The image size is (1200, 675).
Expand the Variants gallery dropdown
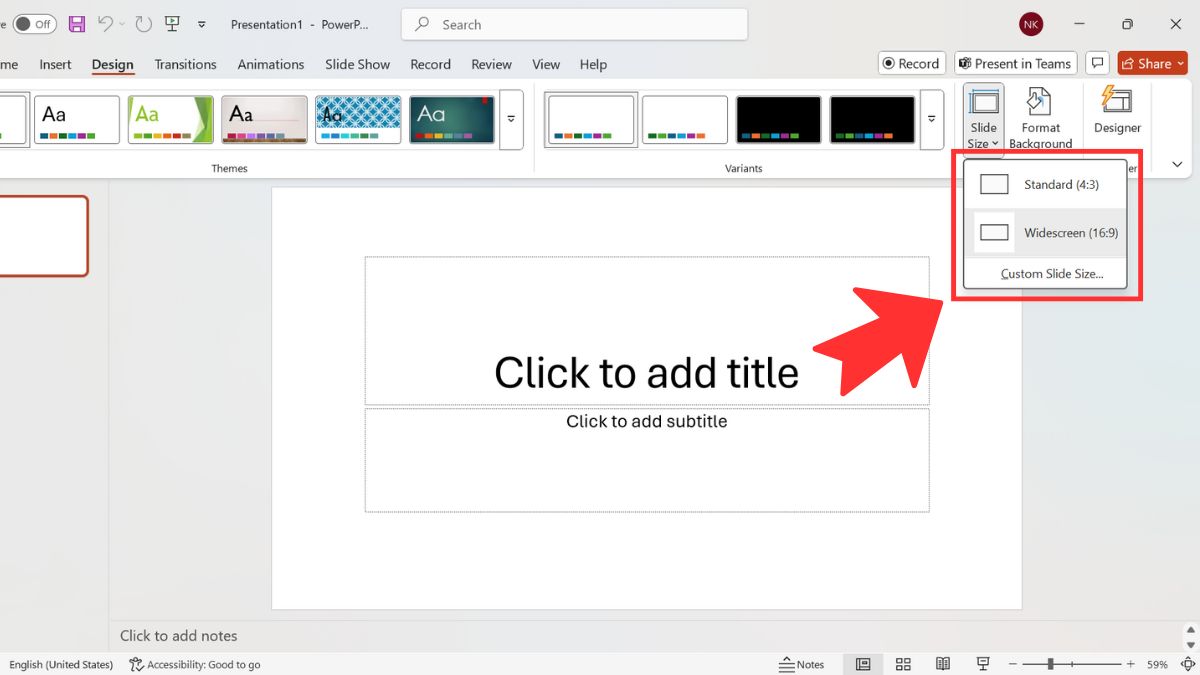pos(931,119)
